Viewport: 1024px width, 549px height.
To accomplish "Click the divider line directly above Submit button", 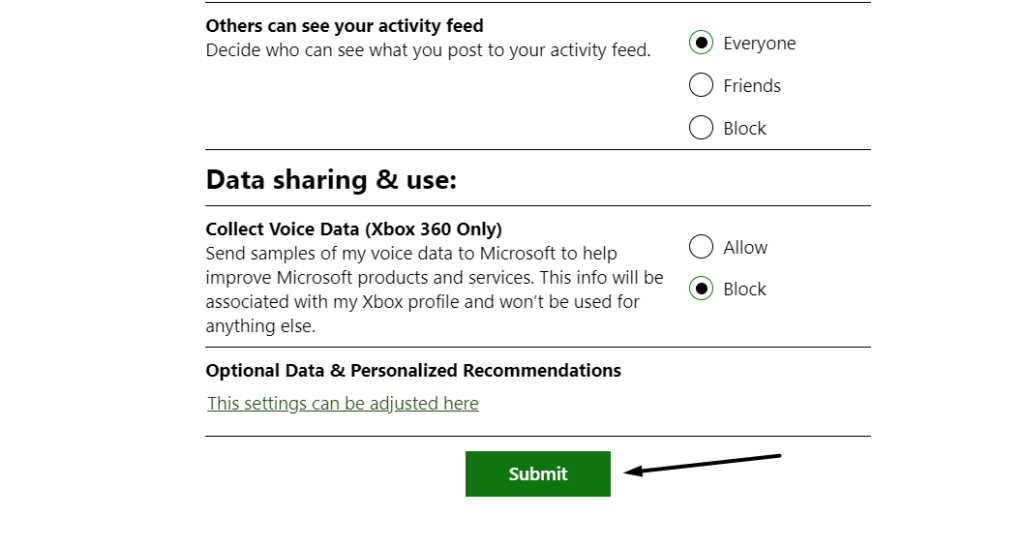I will click(538, 436).
